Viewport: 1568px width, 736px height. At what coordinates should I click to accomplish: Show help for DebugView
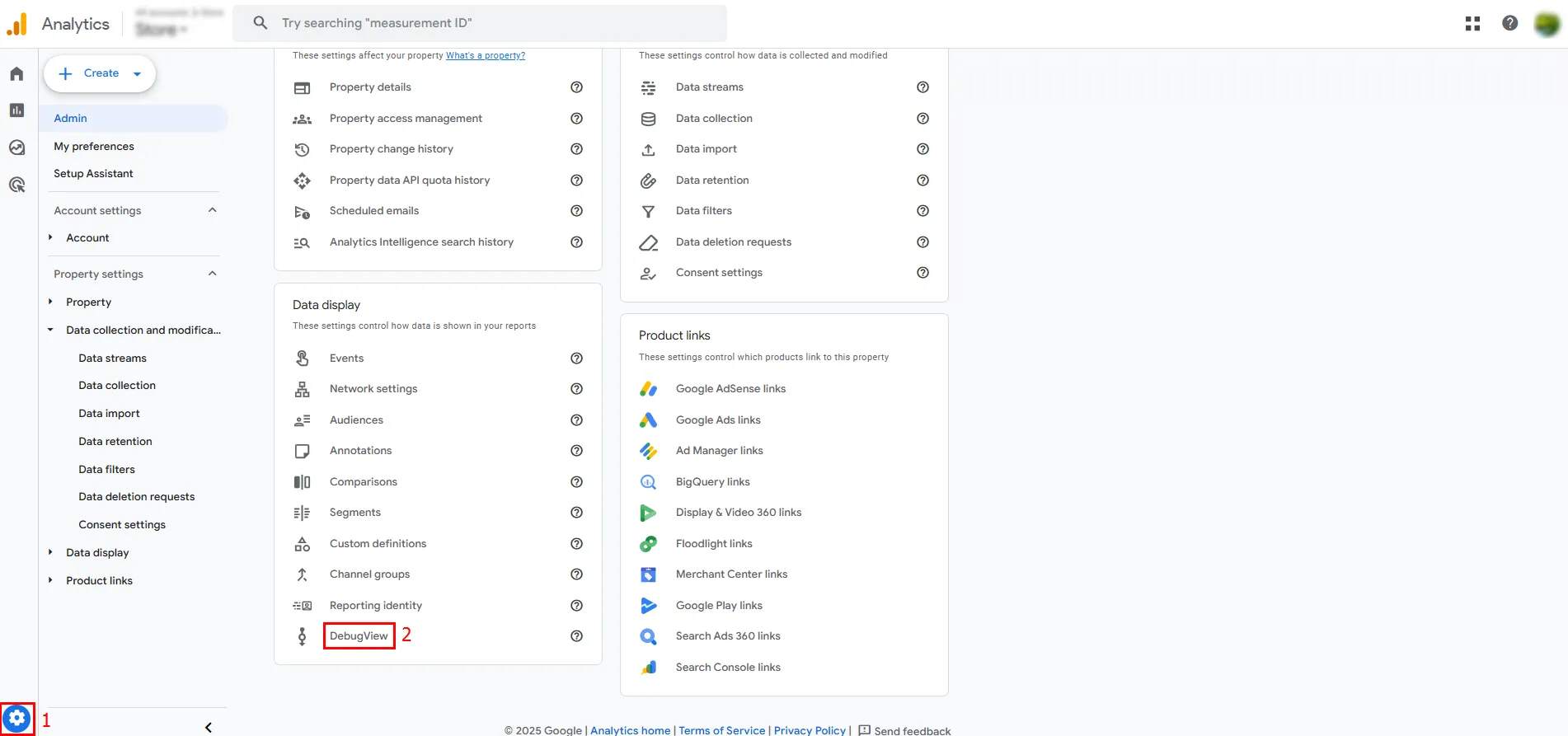[576, 636]
